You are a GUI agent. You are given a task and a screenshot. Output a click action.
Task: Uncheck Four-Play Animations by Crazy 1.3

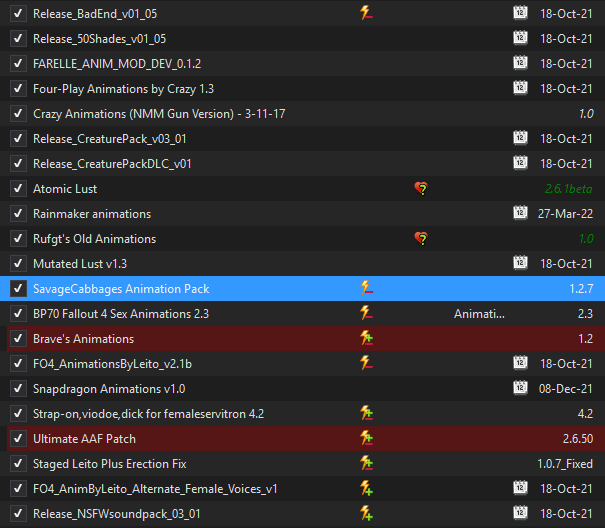18,89
